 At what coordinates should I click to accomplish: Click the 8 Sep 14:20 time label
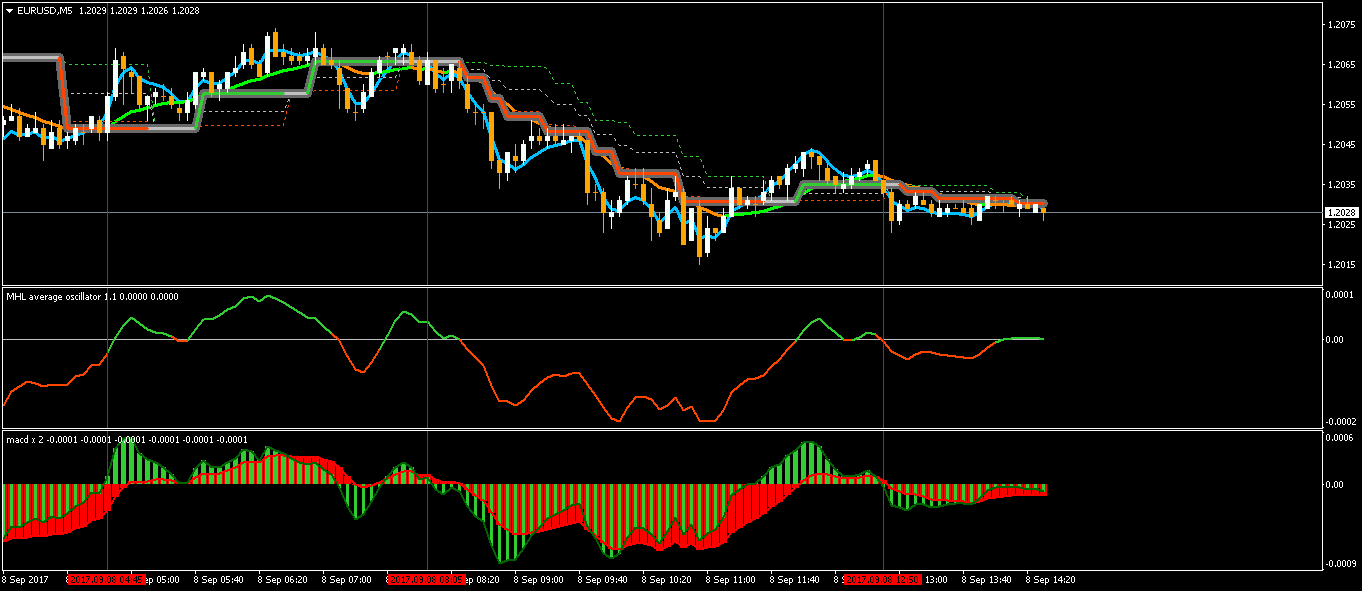[1051, 579]
